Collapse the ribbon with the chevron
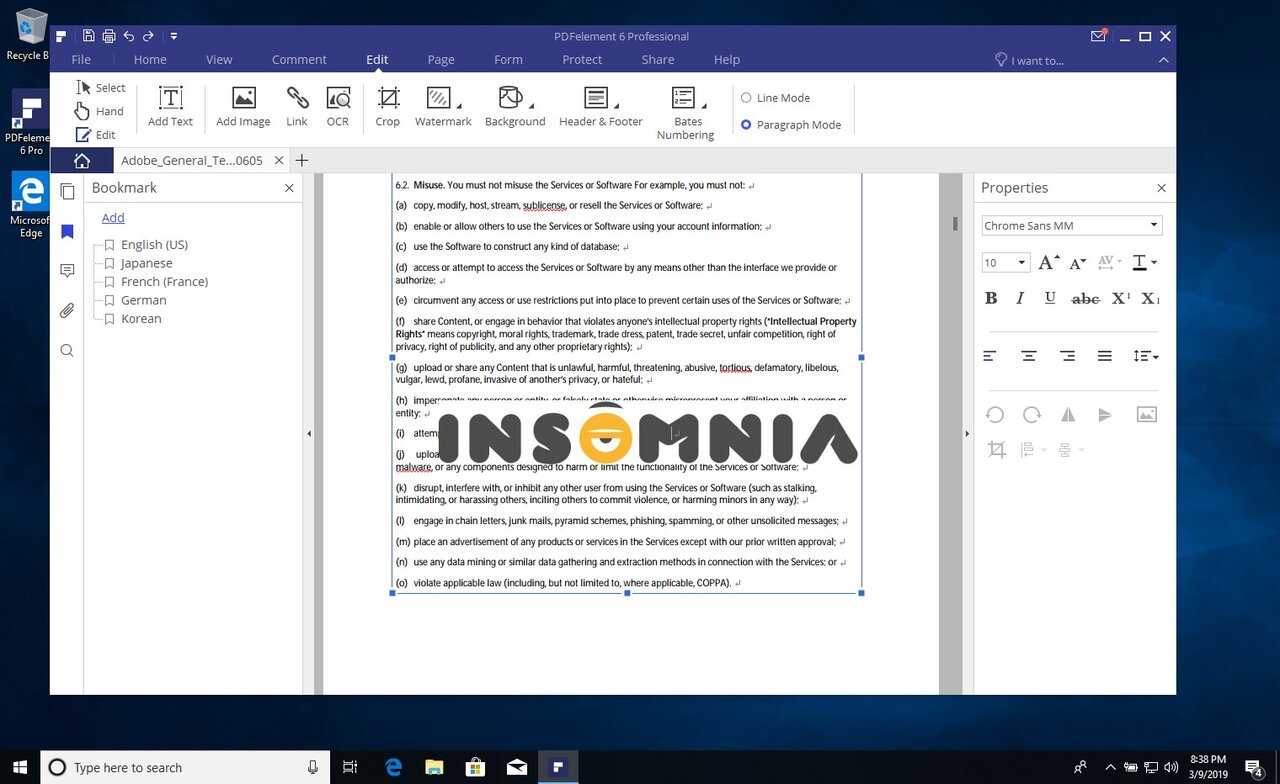 pyautogui.click(x=1163, y=60)
